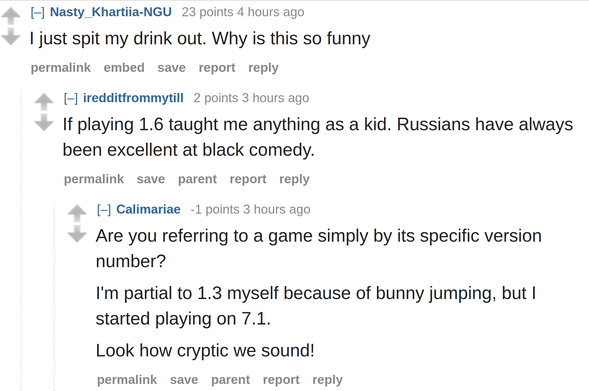The image size is (589, 391).
Task: Open Nasty_Khartiia-NGU's user profile
Action: tap(111, 12)
